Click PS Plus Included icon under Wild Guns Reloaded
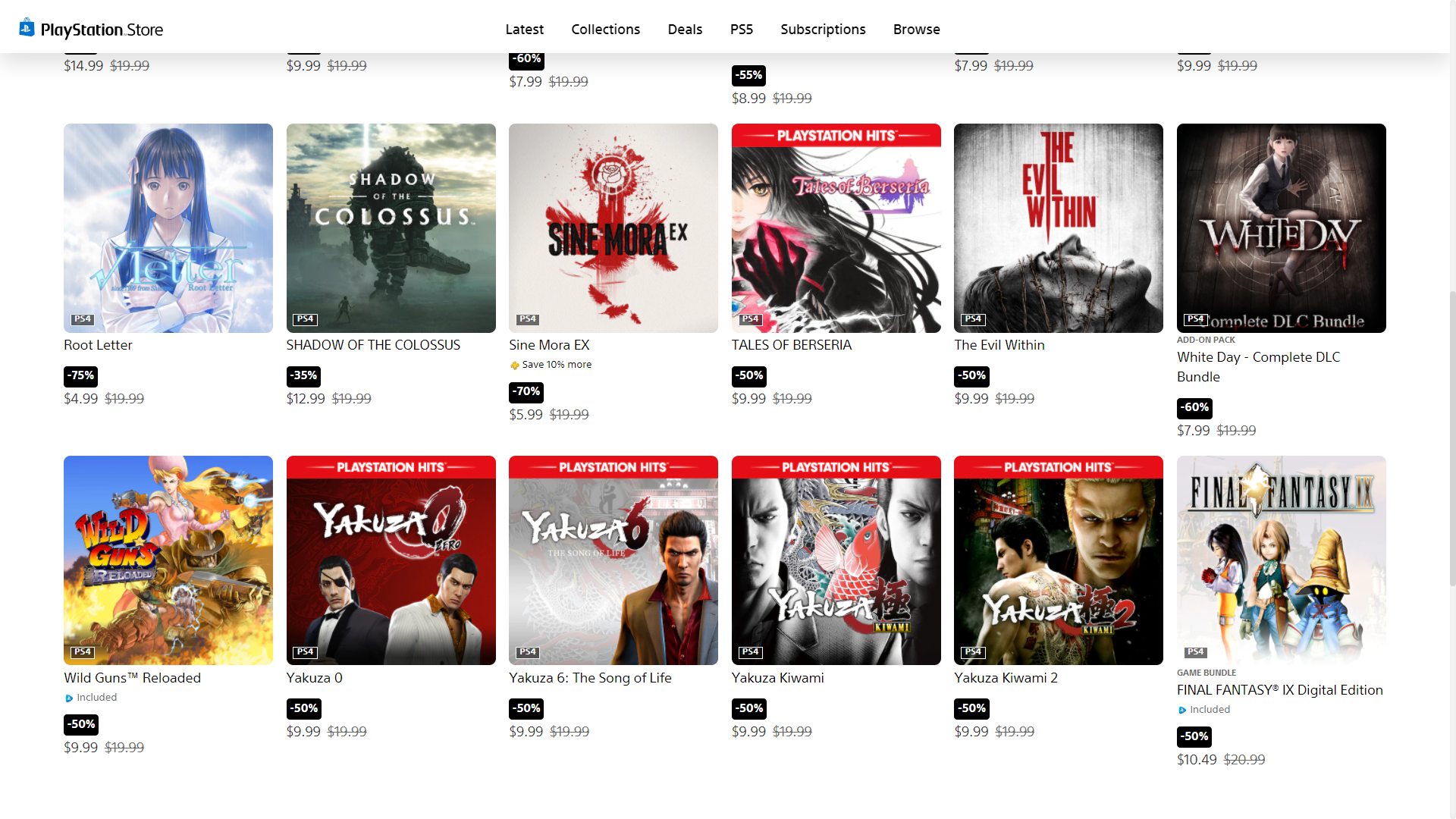Image resolution: width=1456 pixels, height=819 pixels. tap(69, 698)
